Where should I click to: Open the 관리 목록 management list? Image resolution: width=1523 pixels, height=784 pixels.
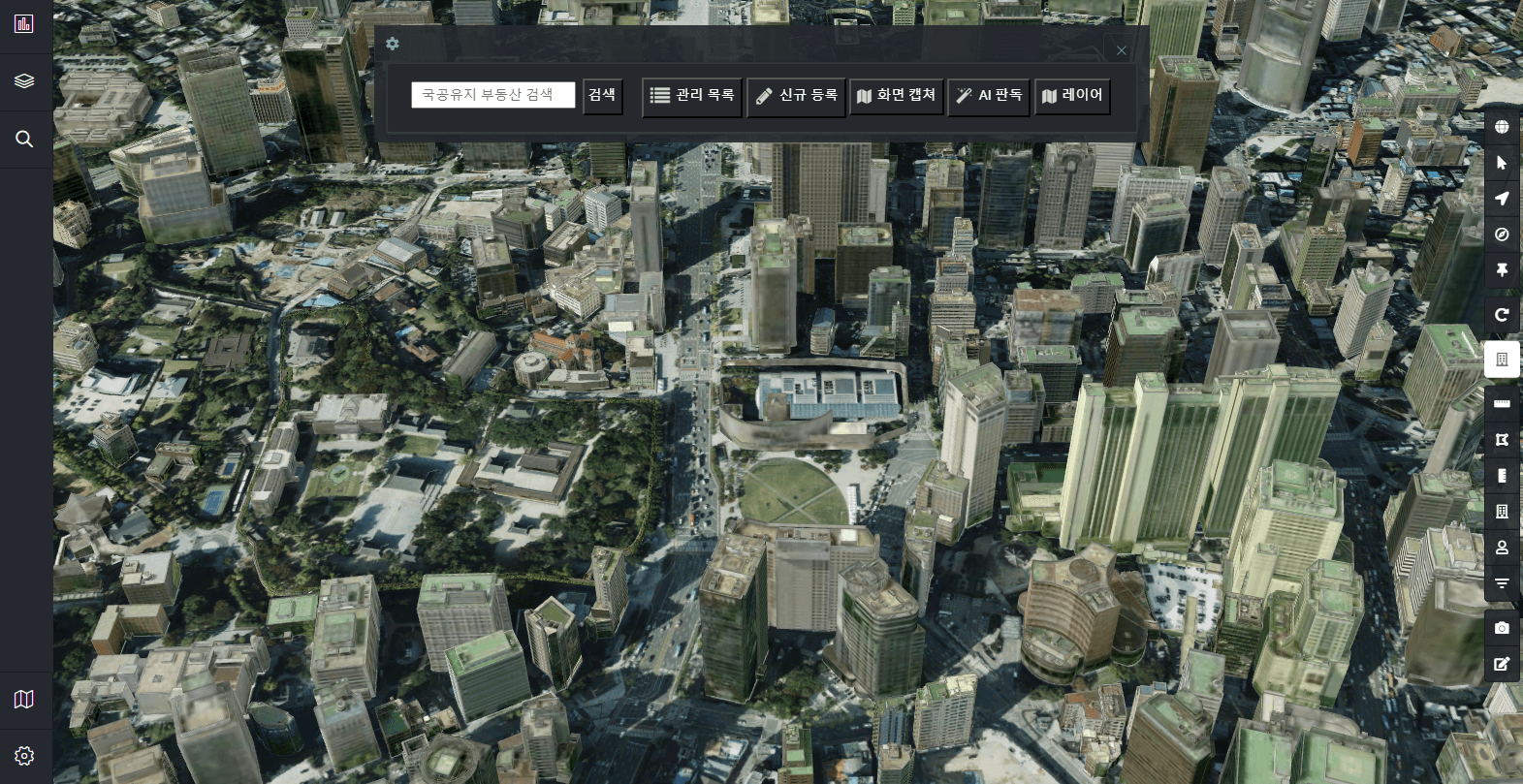(x=692, y=96)
